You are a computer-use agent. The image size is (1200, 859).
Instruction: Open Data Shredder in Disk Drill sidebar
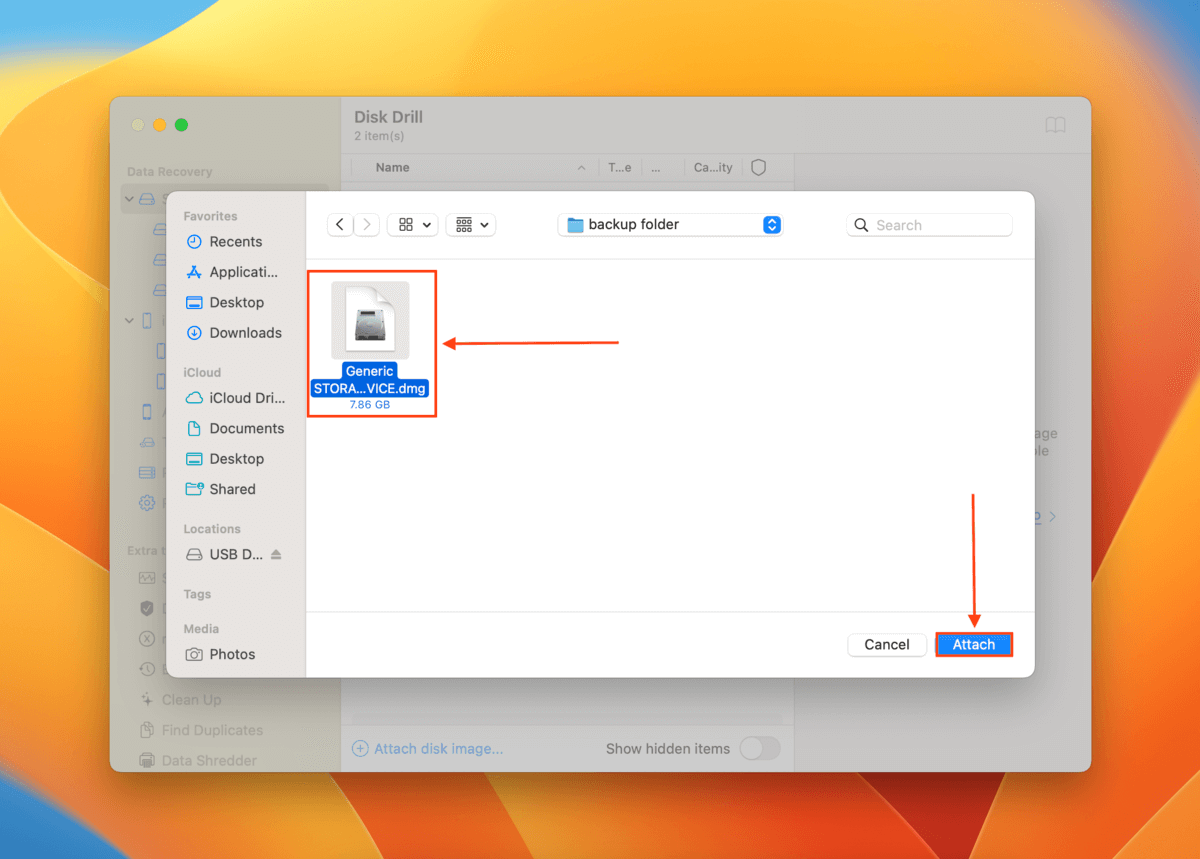[198, 760]
